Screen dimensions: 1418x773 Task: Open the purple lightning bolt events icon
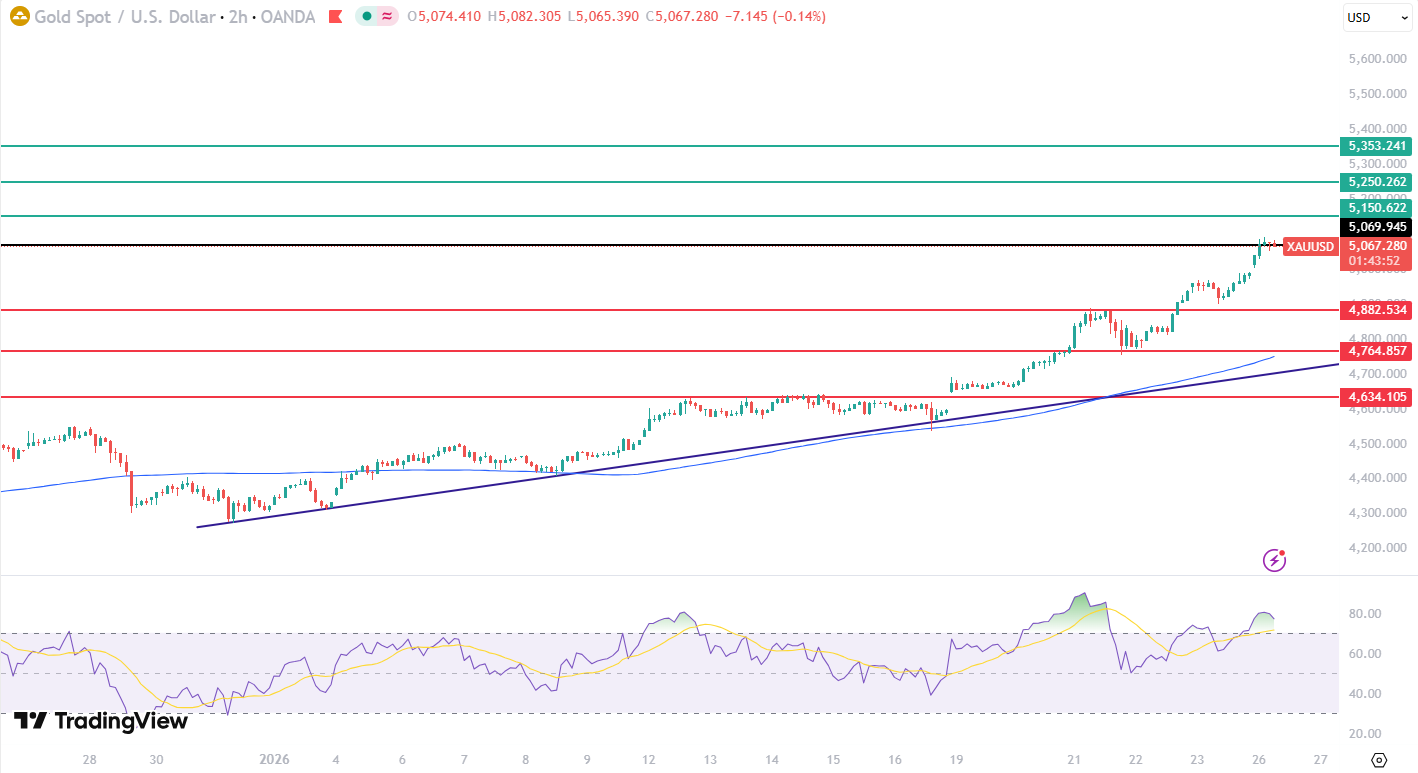point(1274,560)
